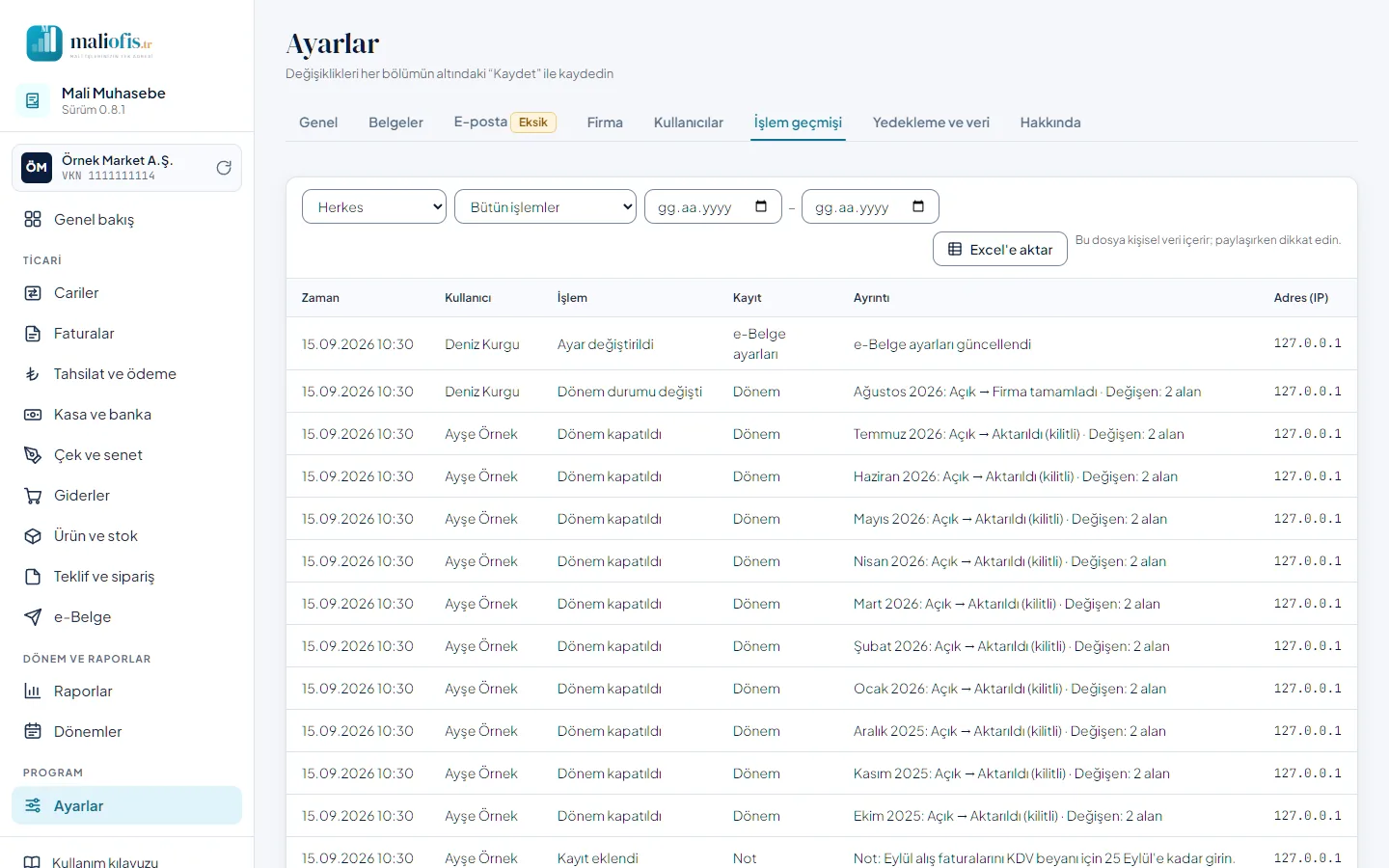Click the Zaman column header
Screen dimensions: 1389x868
pyautogui.click(x=320, y=298)
